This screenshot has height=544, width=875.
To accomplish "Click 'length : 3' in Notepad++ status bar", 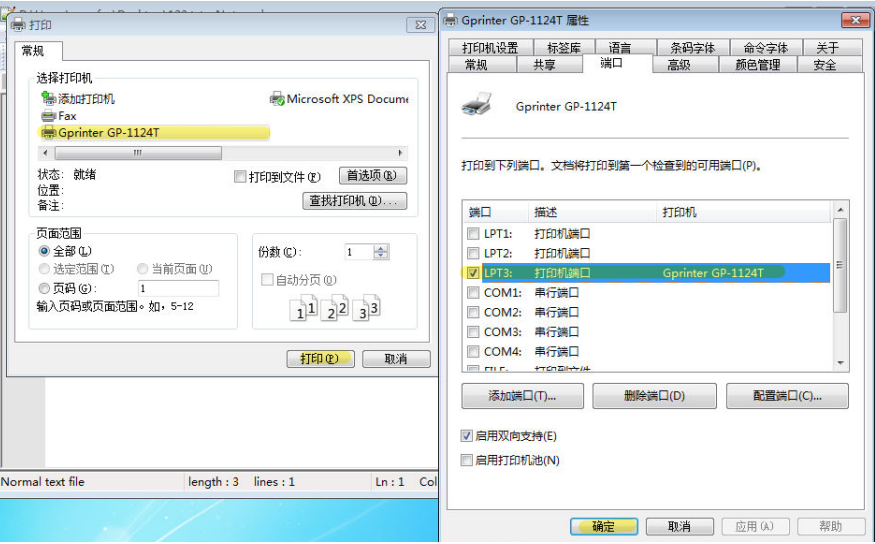I will (213, 482).
